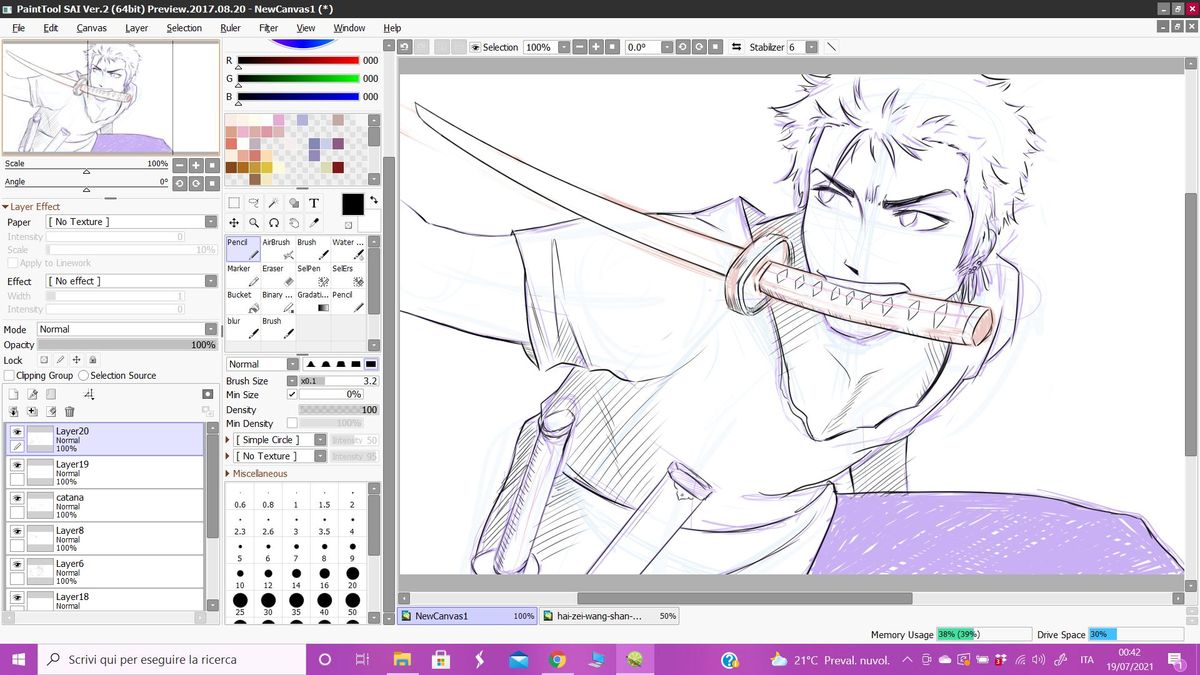Open the layer Effect dropdown
The height and width of the screenshot is (675, 1200).
211,281
